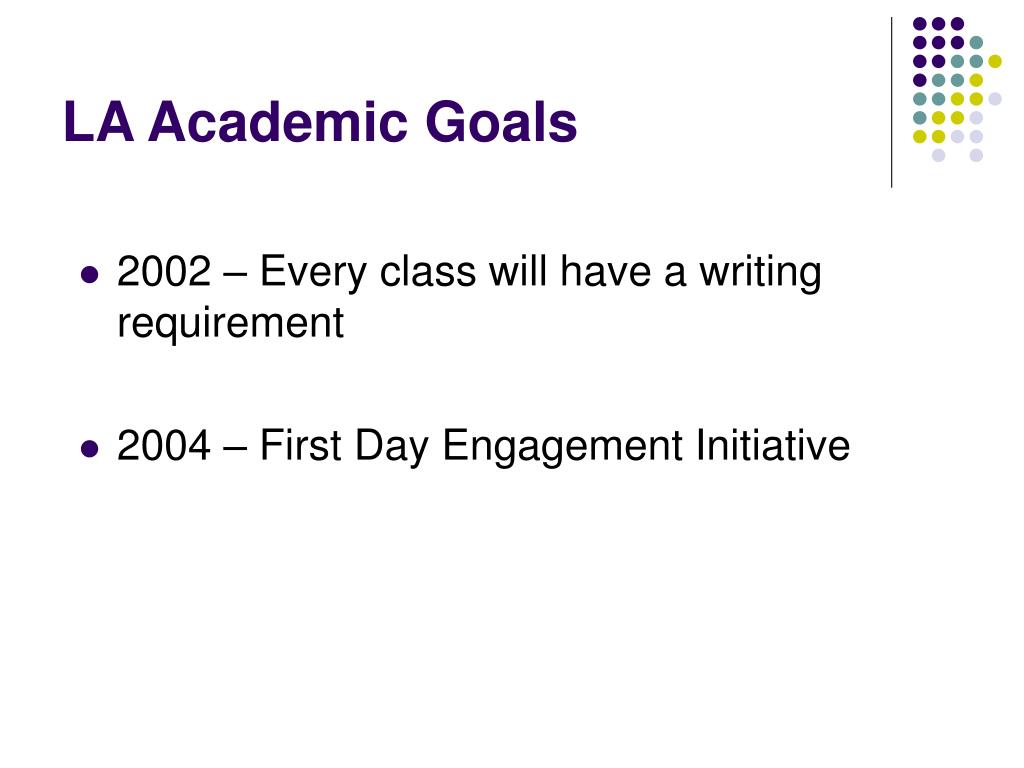This screenshot has width=1024, height=768.
Task: Click the word Engagement in second bullet
Action: tap(562, 447)
